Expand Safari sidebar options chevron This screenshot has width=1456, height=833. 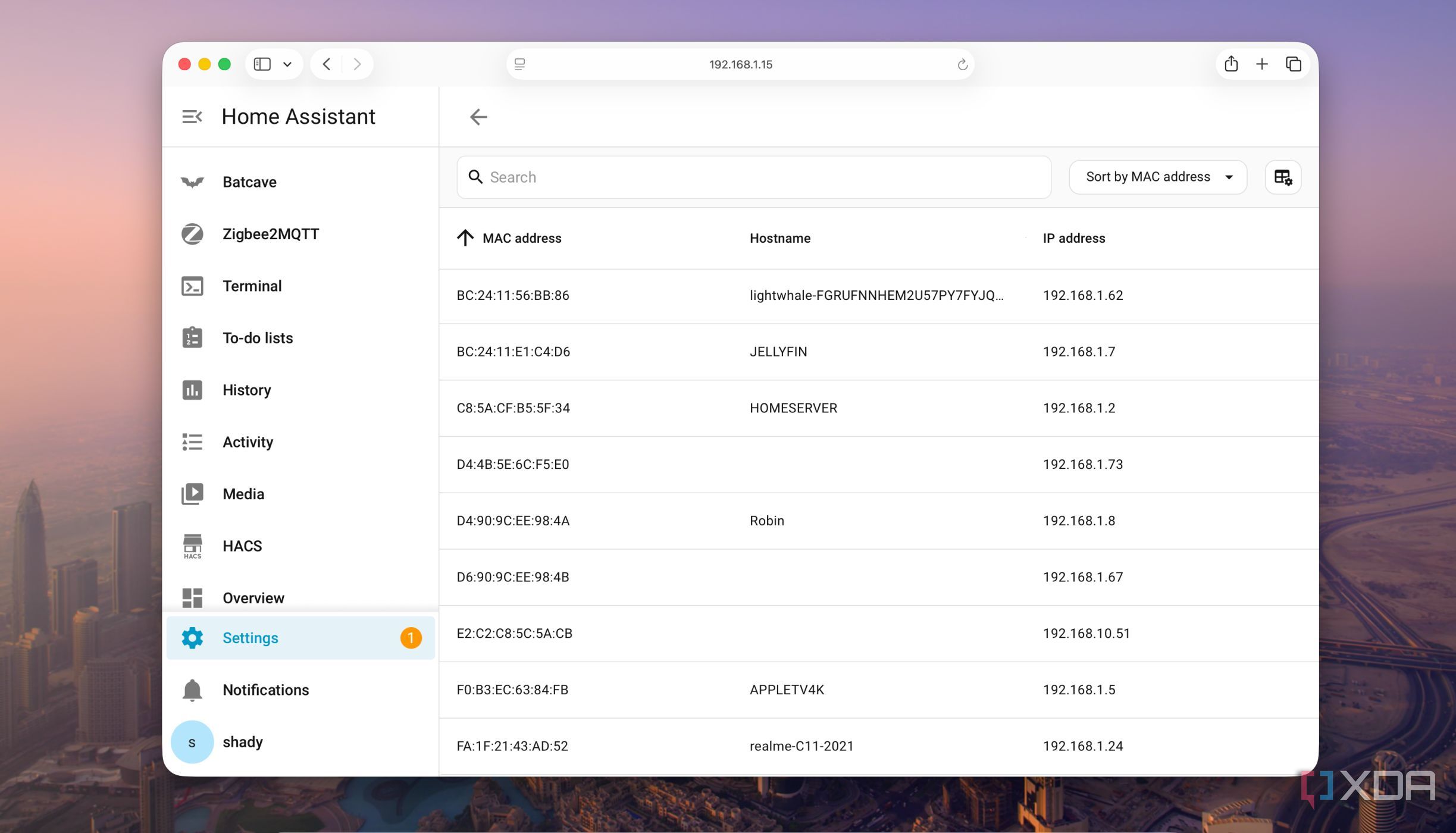287,64
